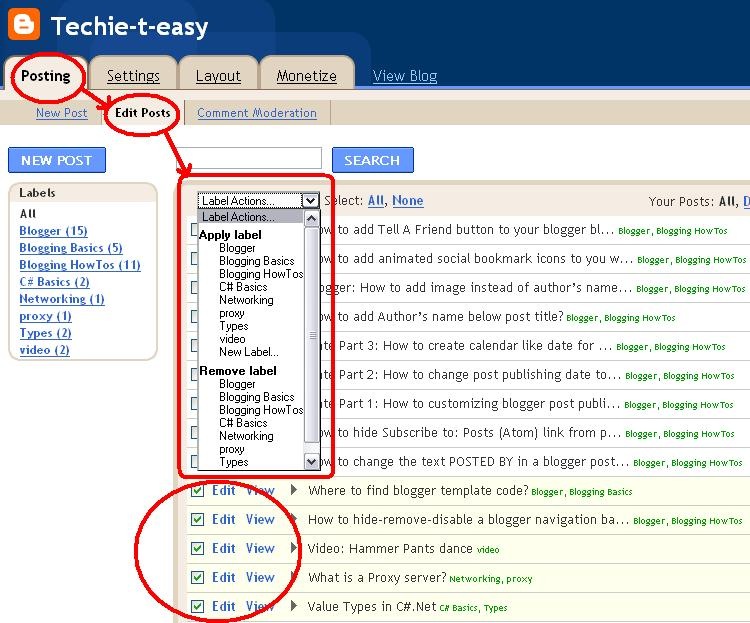Filter by Blogging Basics (5) label
The height and width of the screenshot is (623, 750).
pyautogui.click(x=71, y=248)
